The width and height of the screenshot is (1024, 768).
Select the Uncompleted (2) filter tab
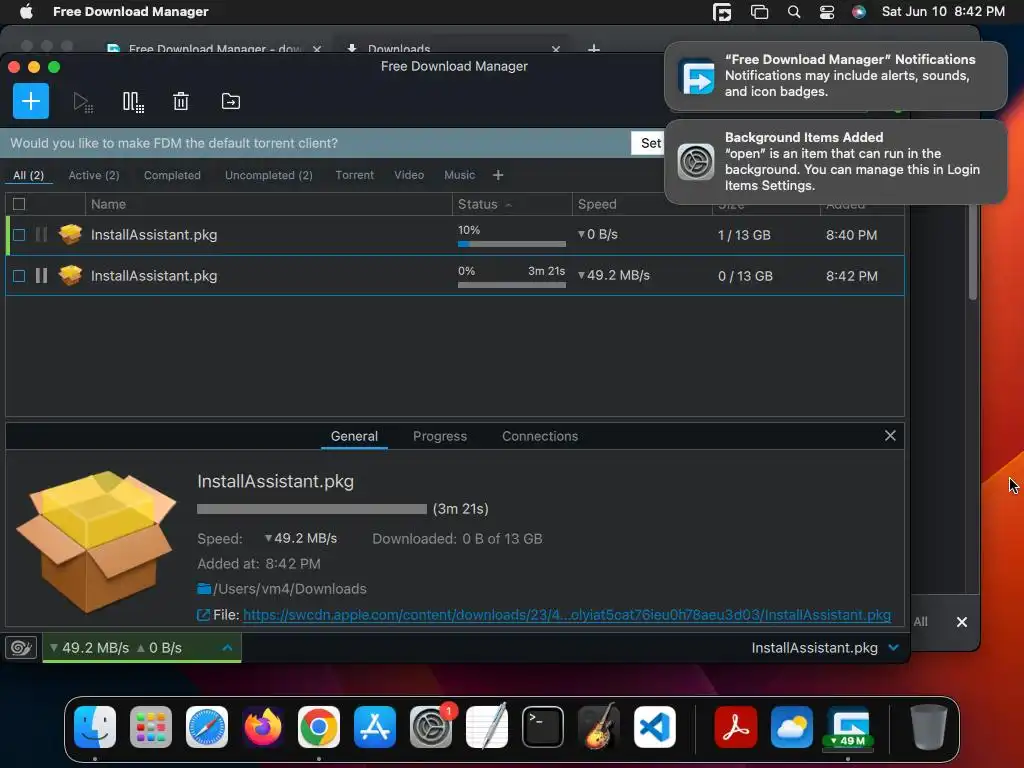coord(268,175)
